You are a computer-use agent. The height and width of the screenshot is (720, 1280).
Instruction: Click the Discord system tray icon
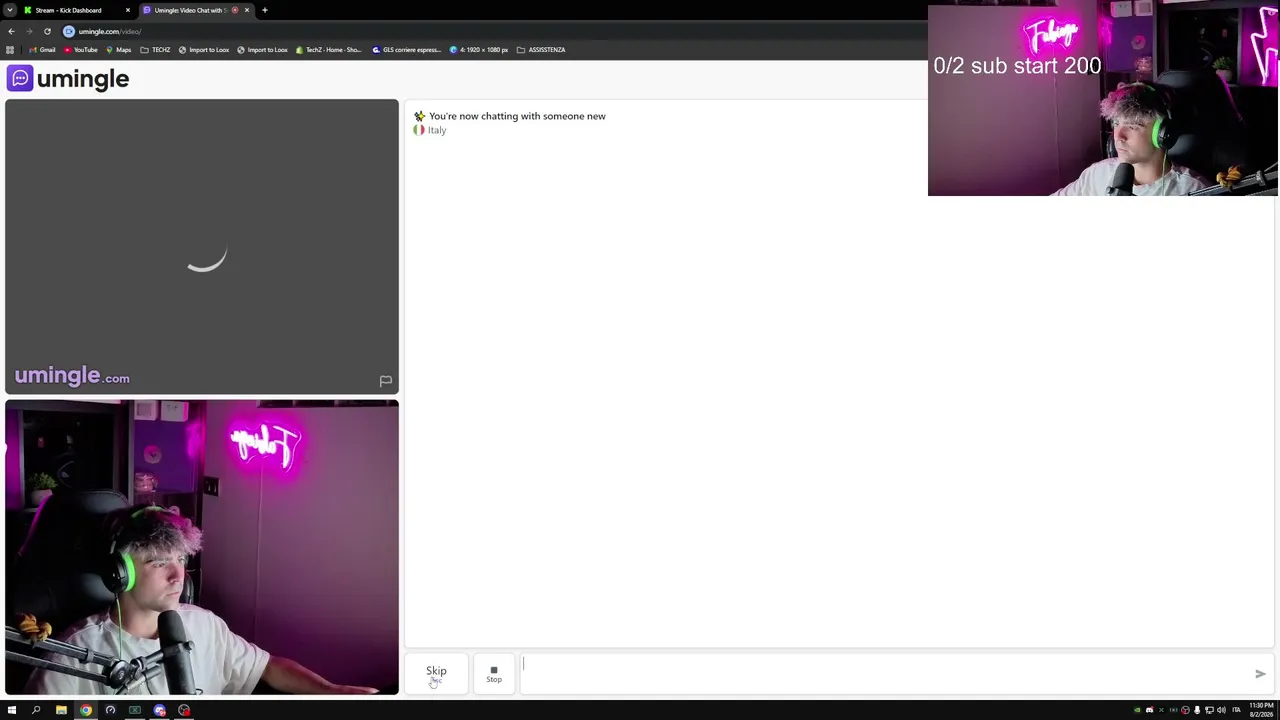tap(1149, 710)
